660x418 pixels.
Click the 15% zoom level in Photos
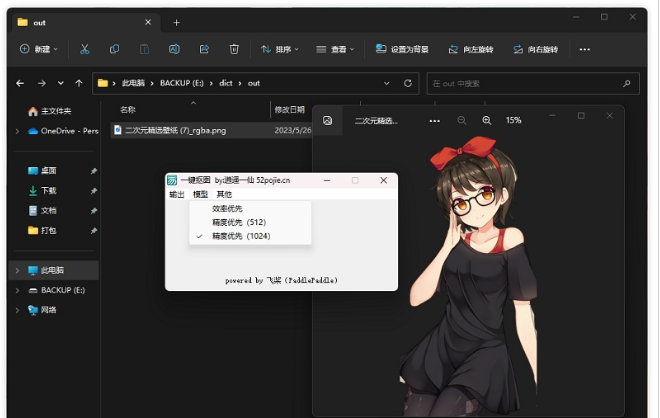point(514,120)
